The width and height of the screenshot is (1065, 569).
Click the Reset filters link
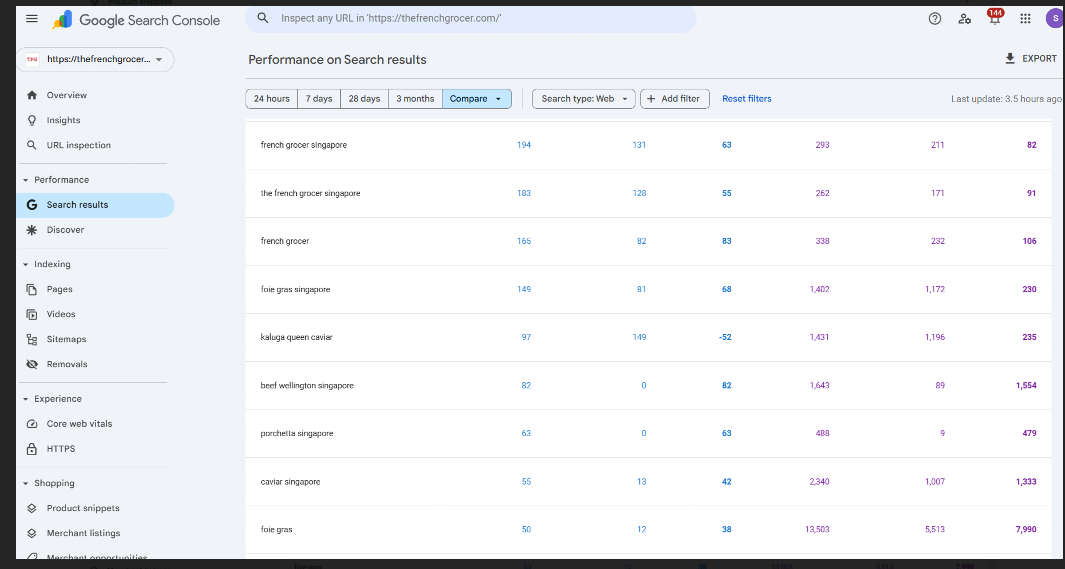coord(747,99)
